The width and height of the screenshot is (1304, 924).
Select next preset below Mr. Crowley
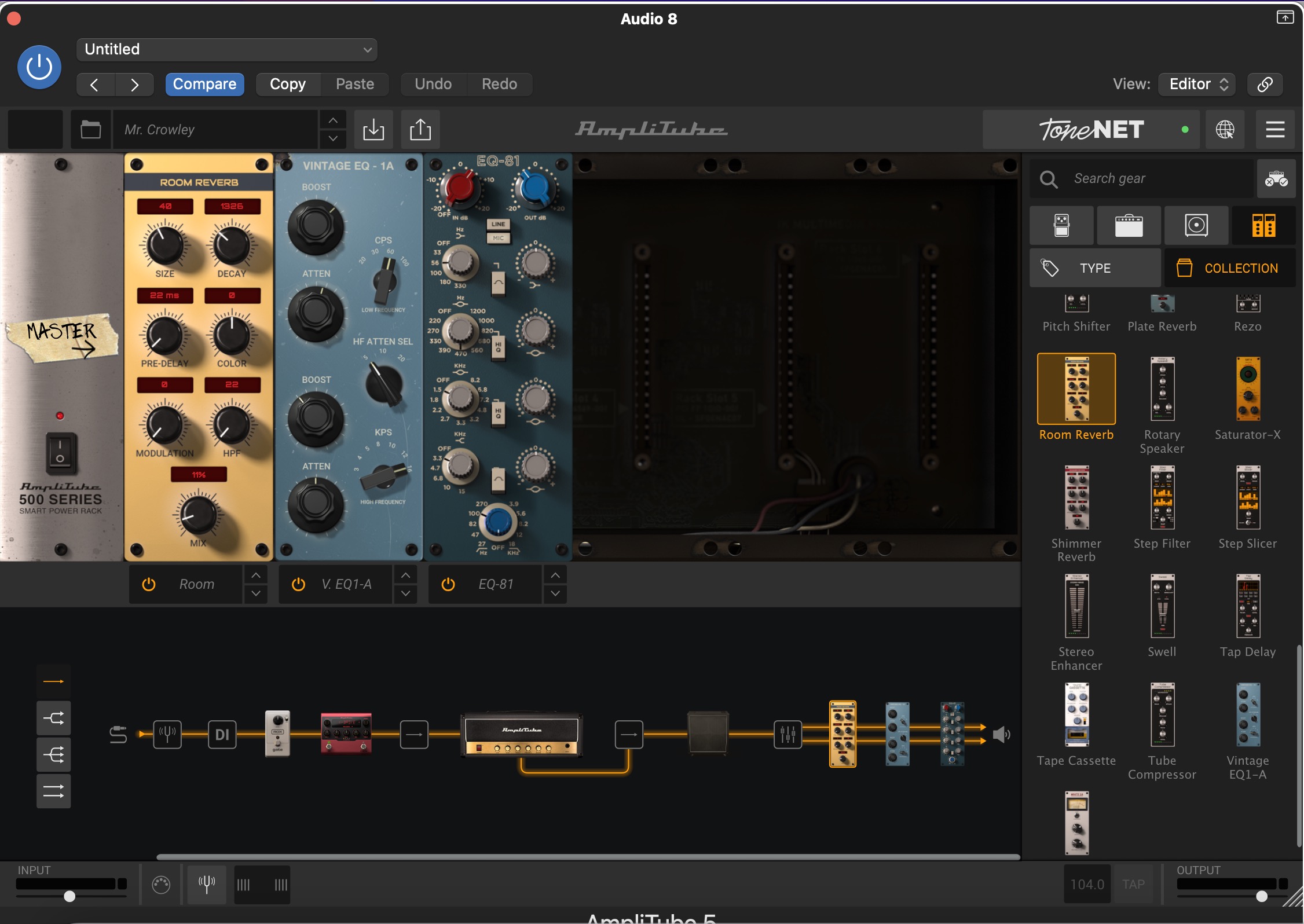(333, 139)
